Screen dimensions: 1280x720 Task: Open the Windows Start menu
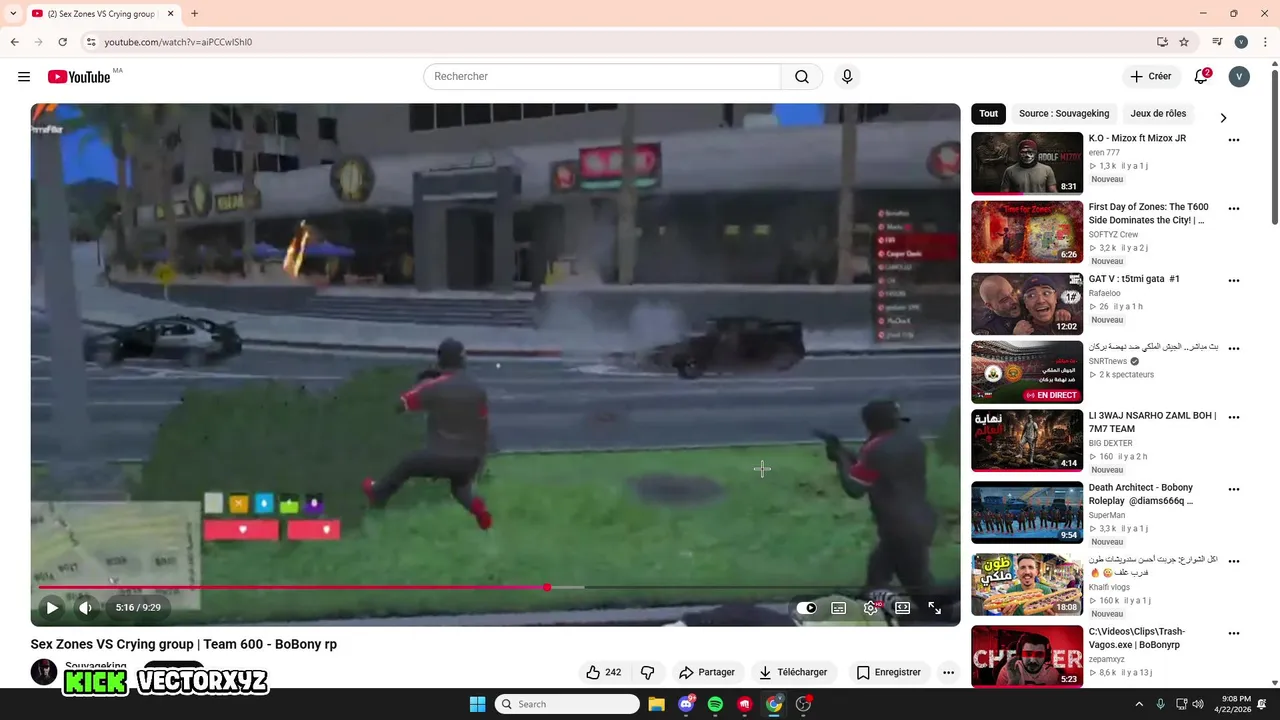click(477, 704)
